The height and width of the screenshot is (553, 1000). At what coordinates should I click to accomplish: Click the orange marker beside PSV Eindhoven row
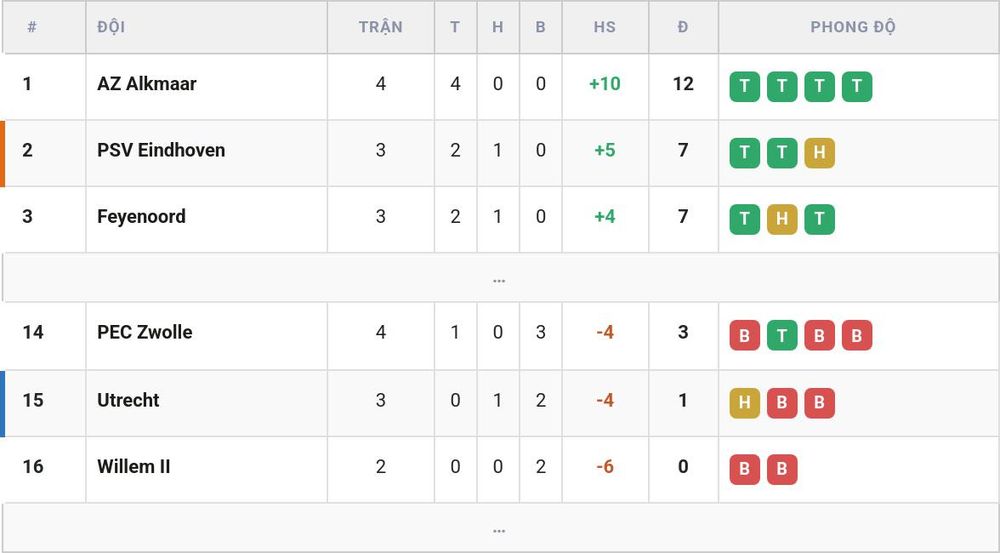pos(3,154)
